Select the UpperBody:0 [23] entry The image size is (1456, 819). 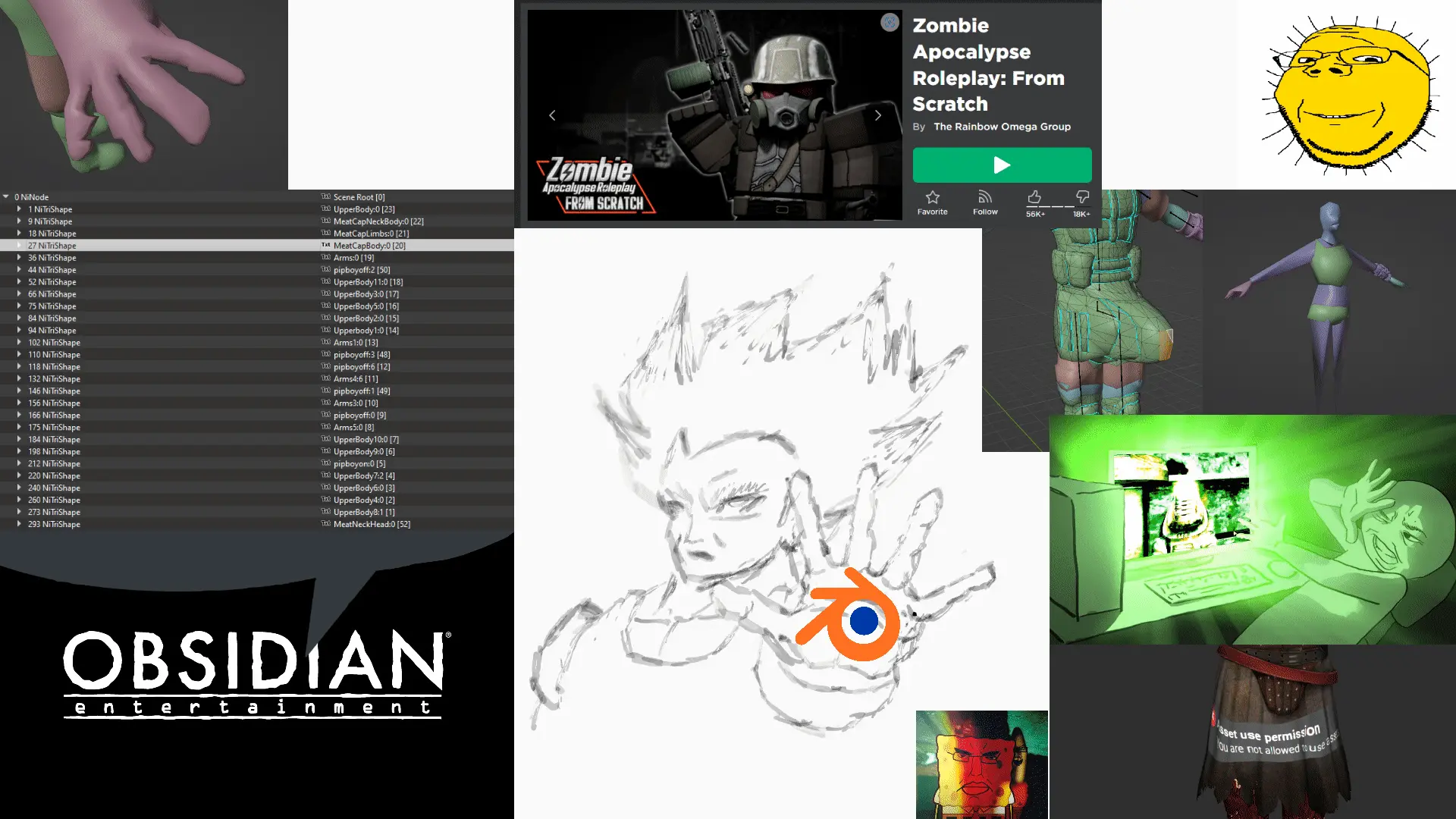pyautogui.click(x=364, y=209)
